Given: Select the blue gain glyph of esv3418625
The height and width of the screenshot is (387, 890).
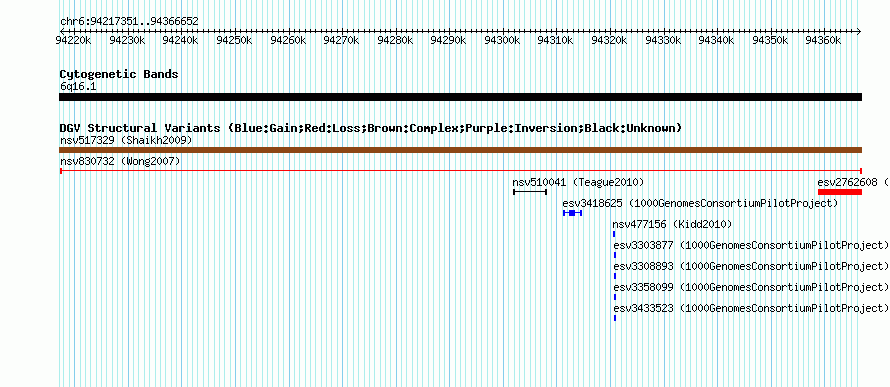Looking at the screenshot, I should coord(573,213).
